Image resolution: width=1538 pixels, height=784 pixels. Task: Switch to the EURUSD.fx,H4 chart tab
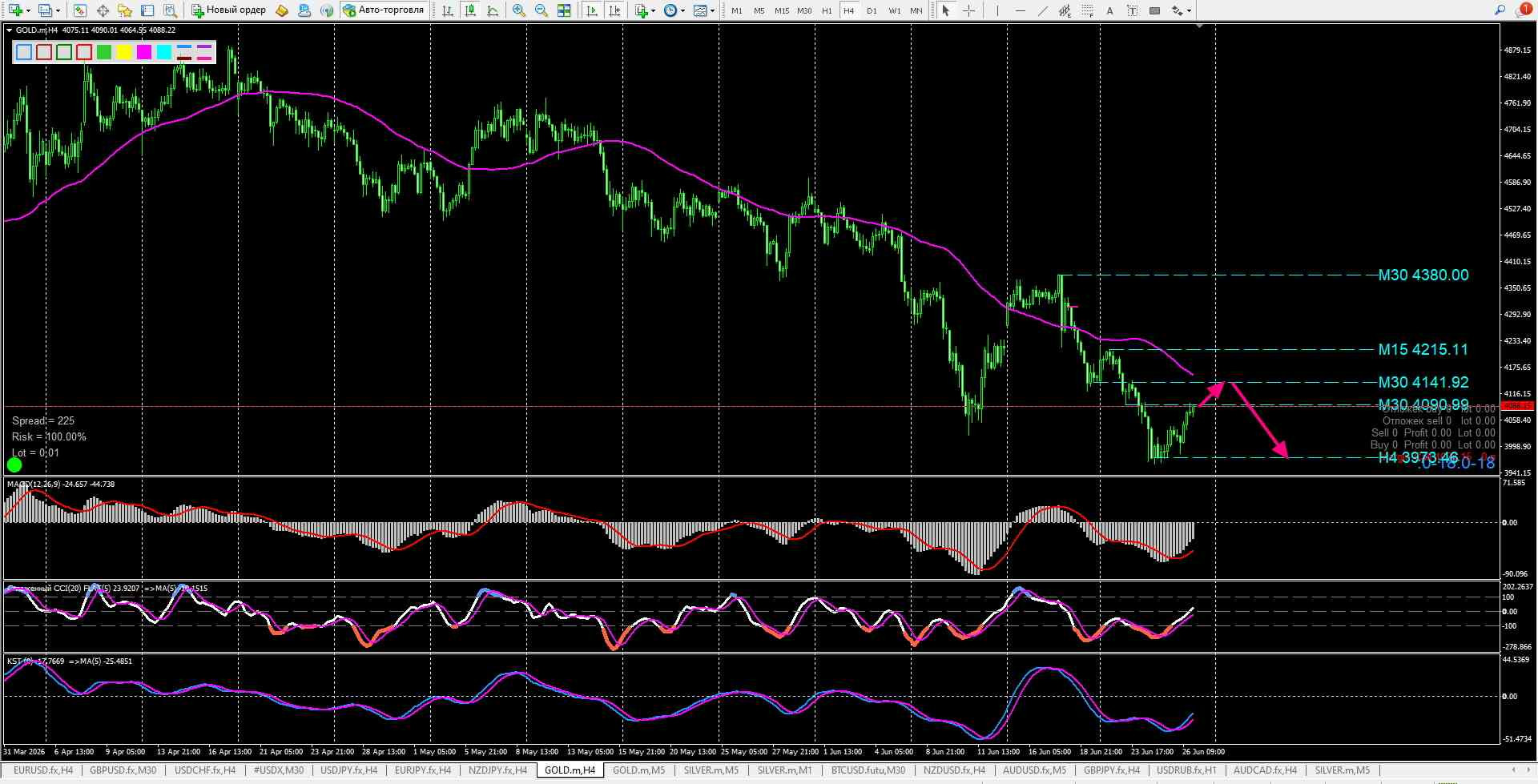coord(43,770)
